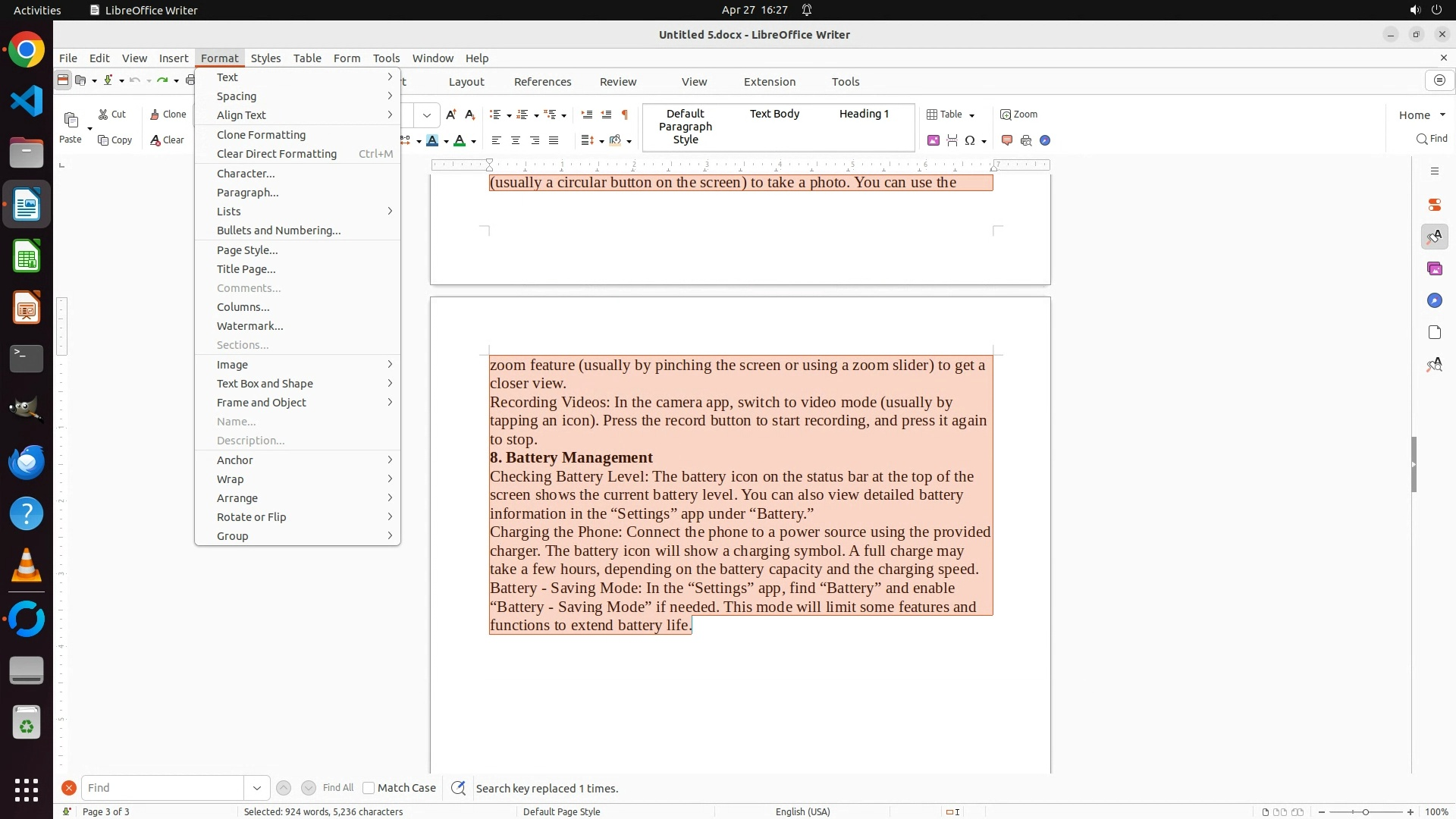Expand the Find field history dropdown
The height and width of the screenshot is (819, 1456).
click(257, 788)
